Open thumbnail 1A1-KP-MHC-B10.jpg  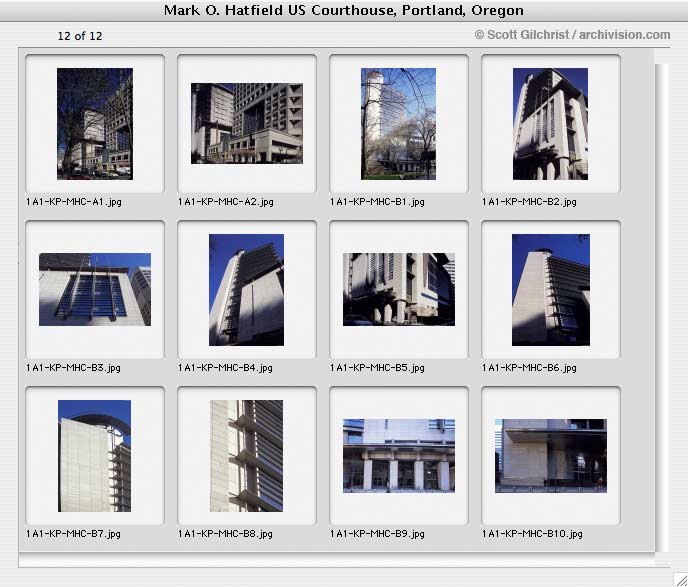coord(551,456)
